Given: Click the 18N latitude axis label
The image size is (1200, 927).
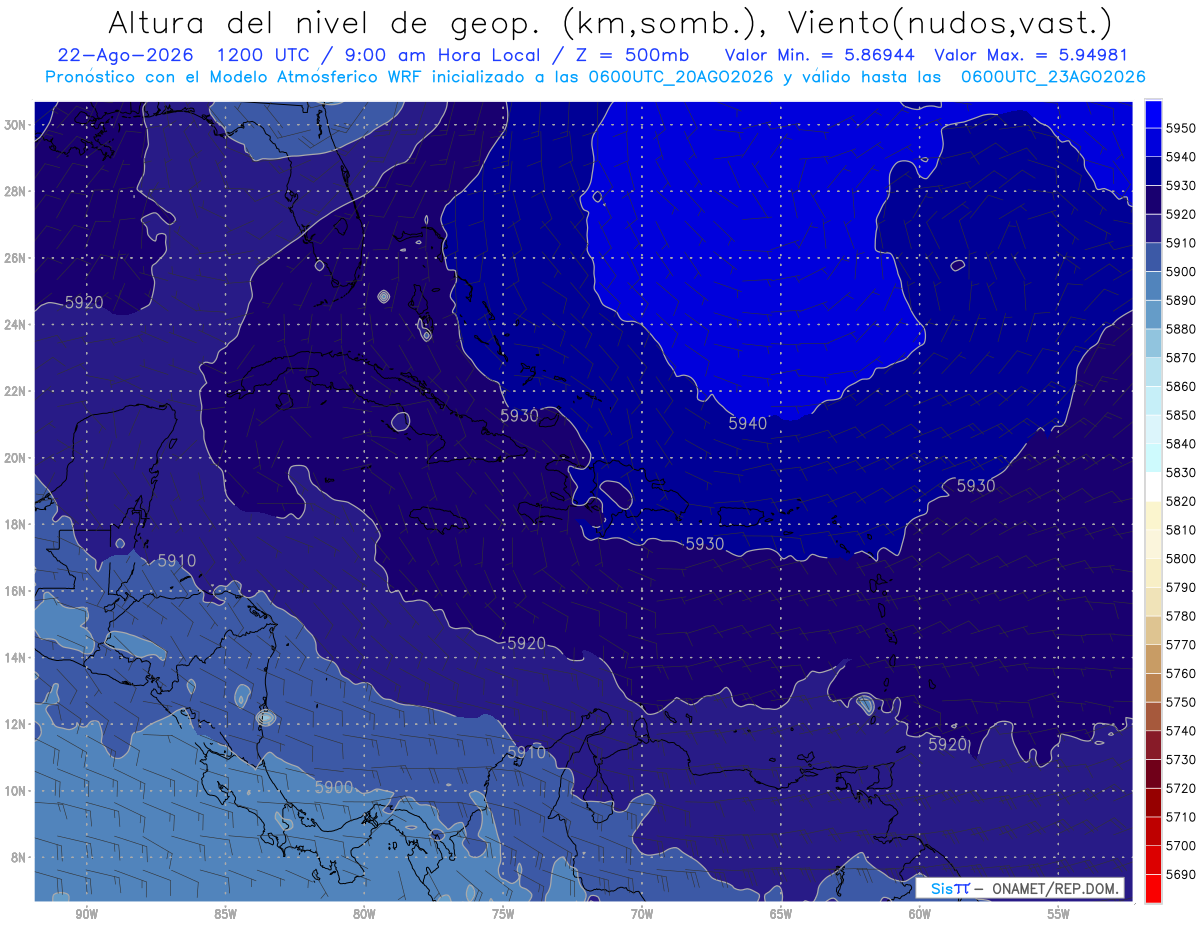Looking at the screenshot, I should (x=15, y=524).
